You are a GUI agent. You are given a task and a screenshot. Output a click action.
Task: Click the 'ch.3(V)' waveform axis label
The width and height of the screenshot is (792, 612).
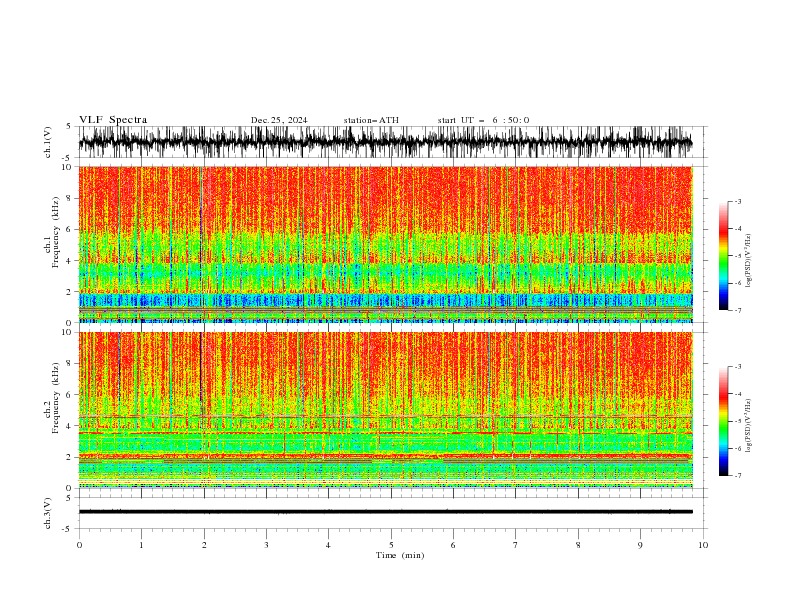click(48, 513)
